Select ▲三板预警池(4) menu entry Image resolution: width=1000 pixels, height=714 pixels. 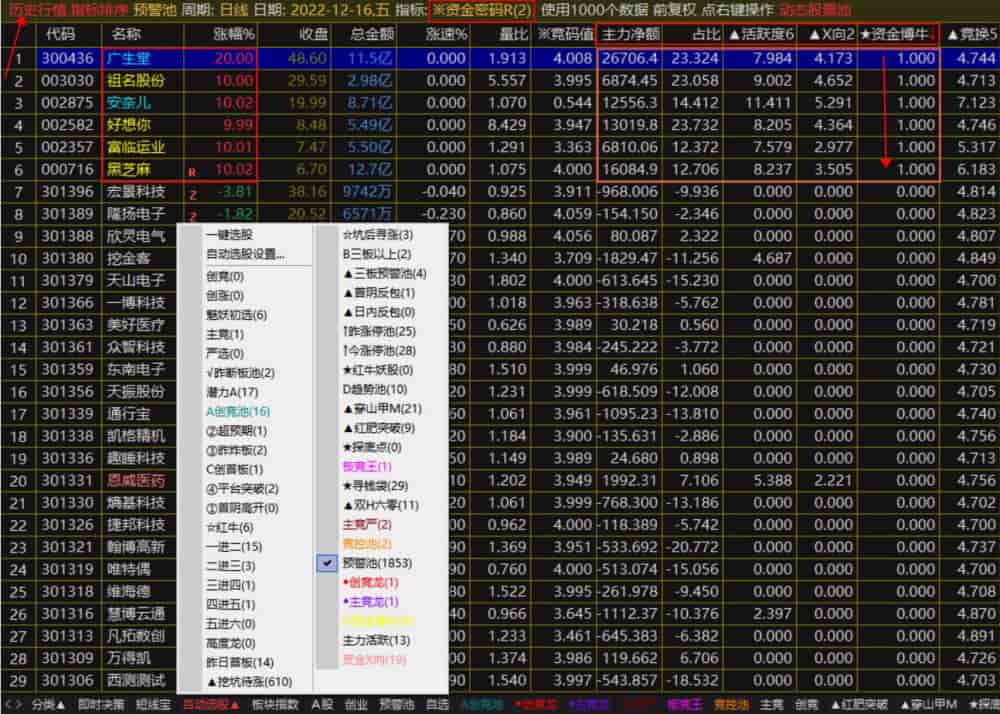point(385,273)
